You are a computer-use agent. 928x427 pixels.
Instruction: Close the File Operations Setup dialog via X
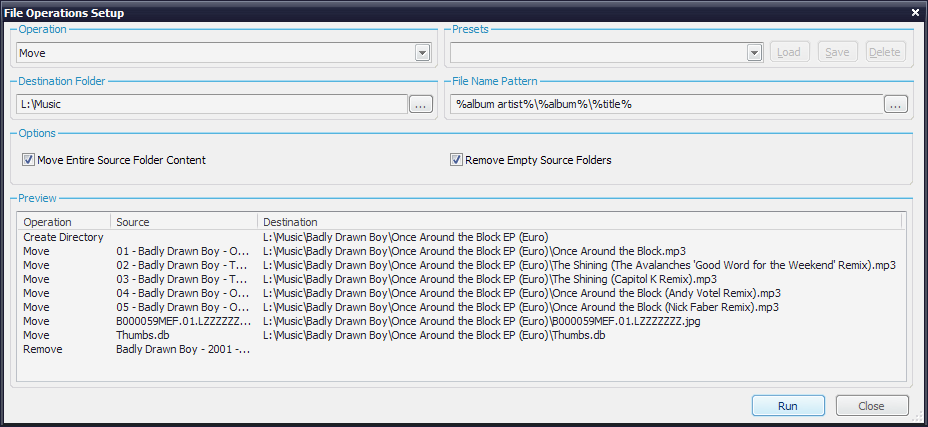(x=915, y=13)
